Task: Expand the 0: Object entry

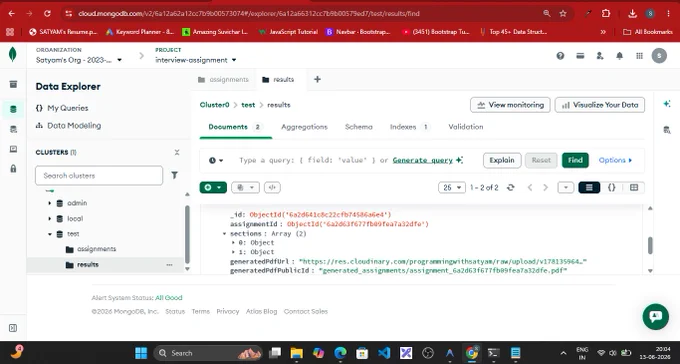Action: [x=234, y=243]
